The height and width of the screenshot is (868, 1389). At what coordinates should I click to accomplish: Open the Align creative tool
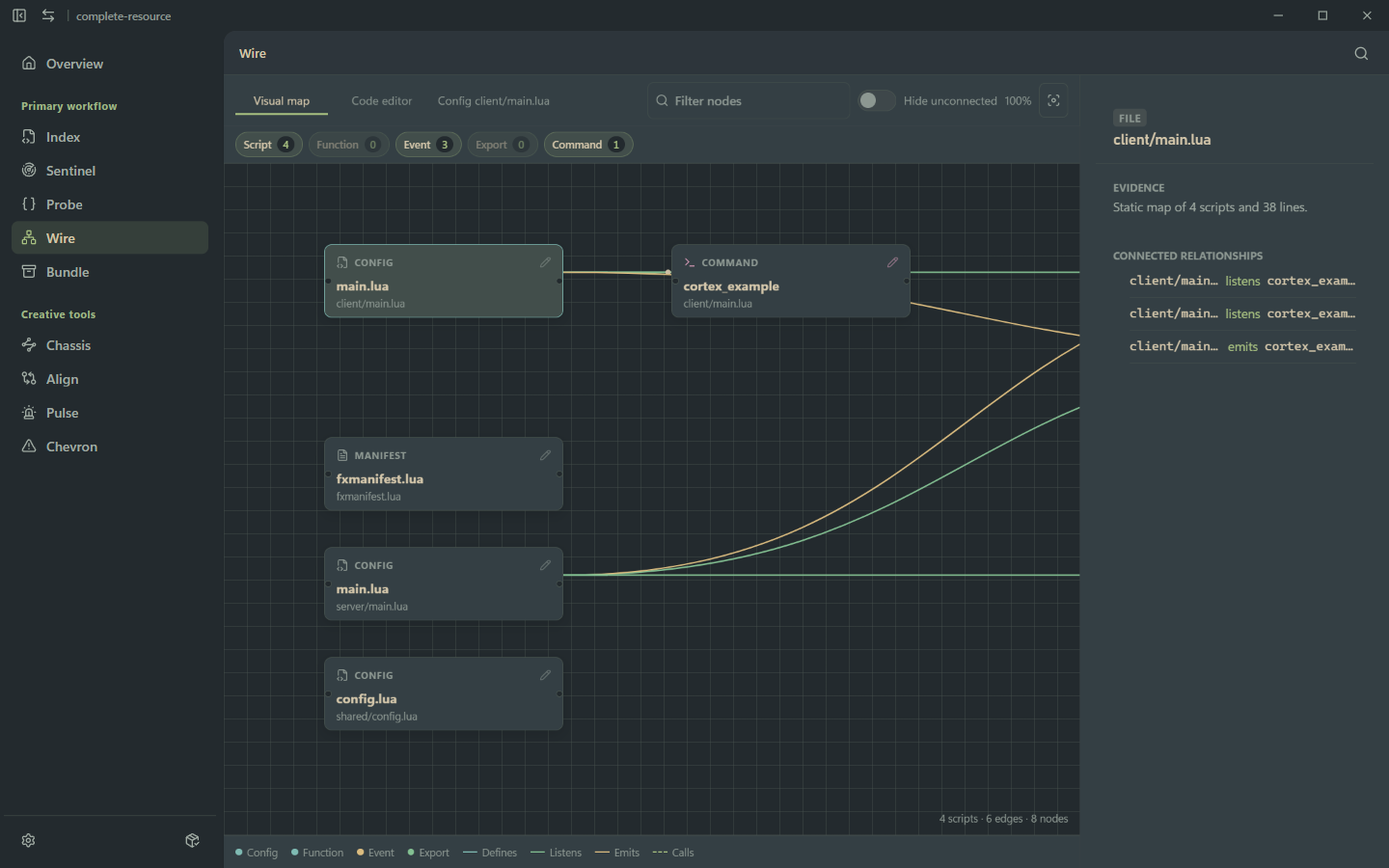[110, 379]
